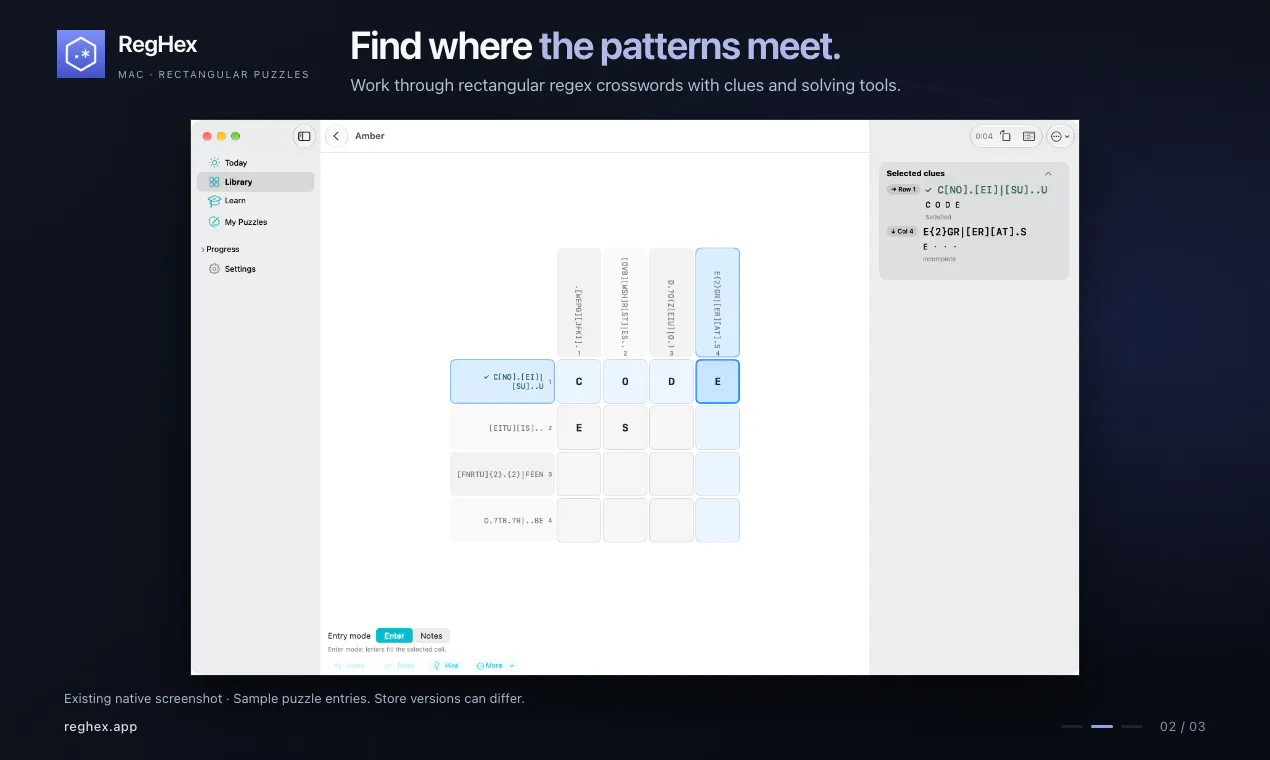Open the ellipsis options menu in the toolbar
The width and height of the screenshot is (1270, 760).
pos(1059,136)
